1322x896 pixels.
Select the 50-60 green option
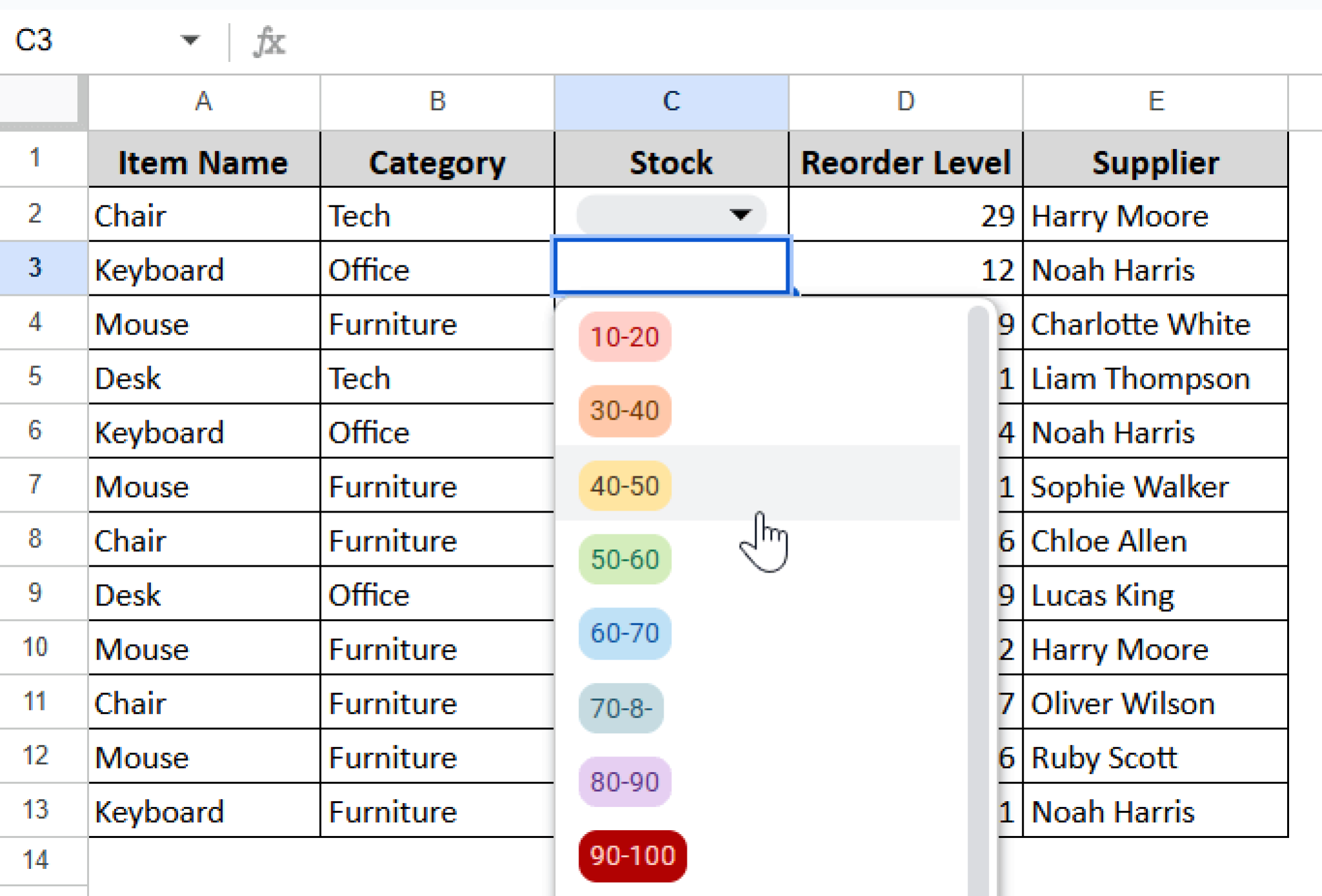click(x=624, y=559)
